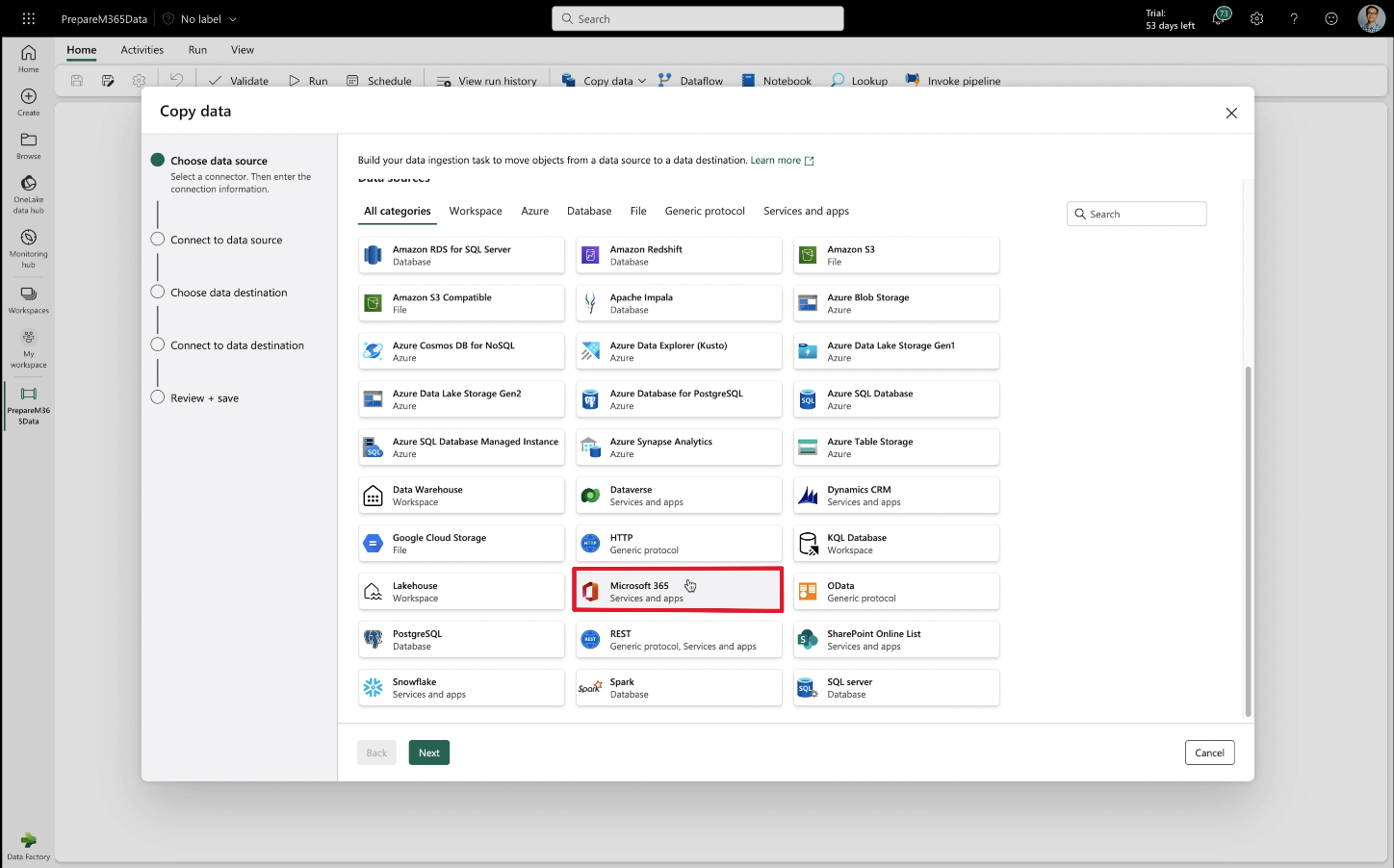This screenshot has height=868, width=1394.
Task: Switch to the Azure category tab
Action: [x=535, y=211]
